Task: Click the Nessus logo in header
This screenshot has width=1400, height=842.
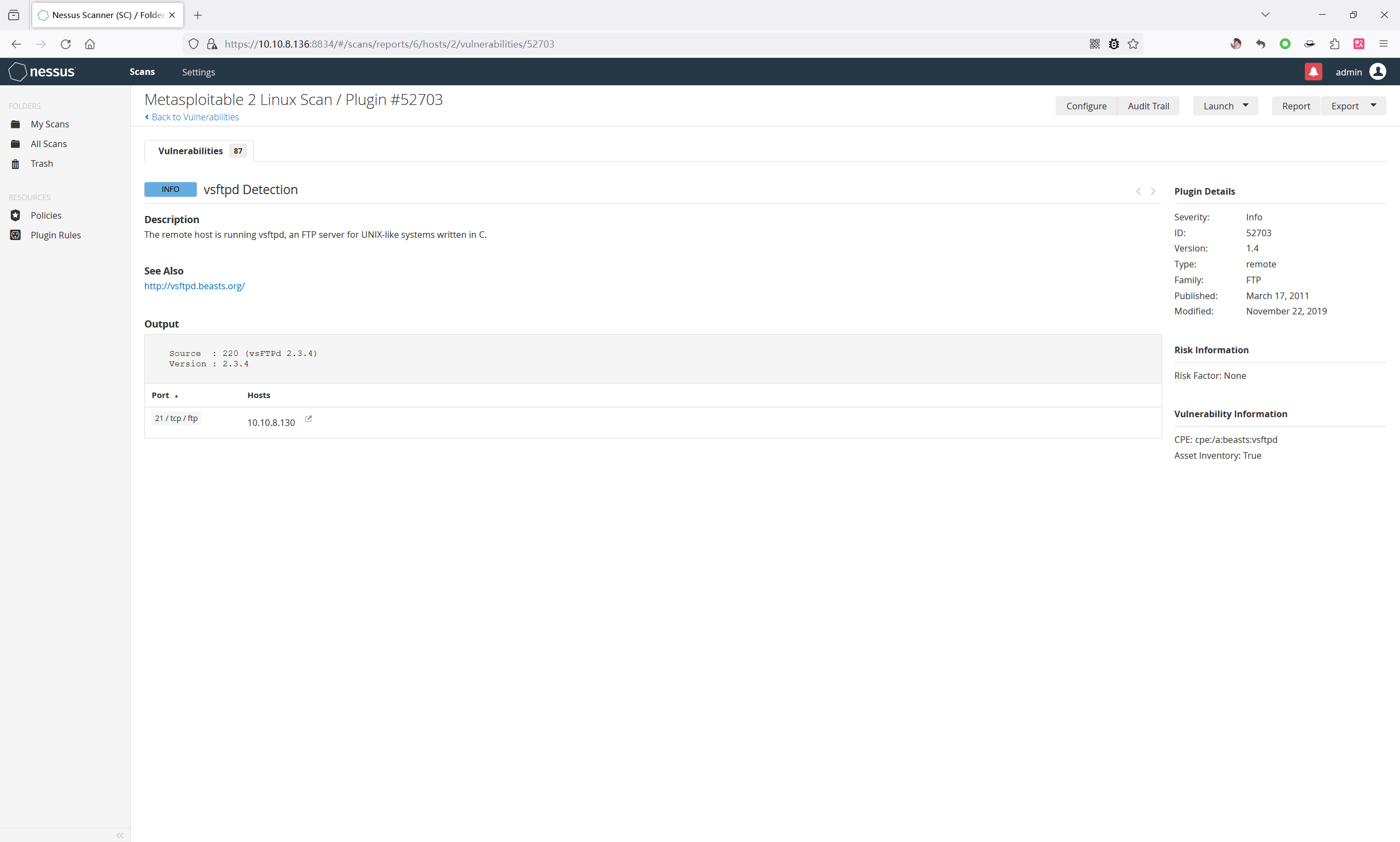Action: 42,72
